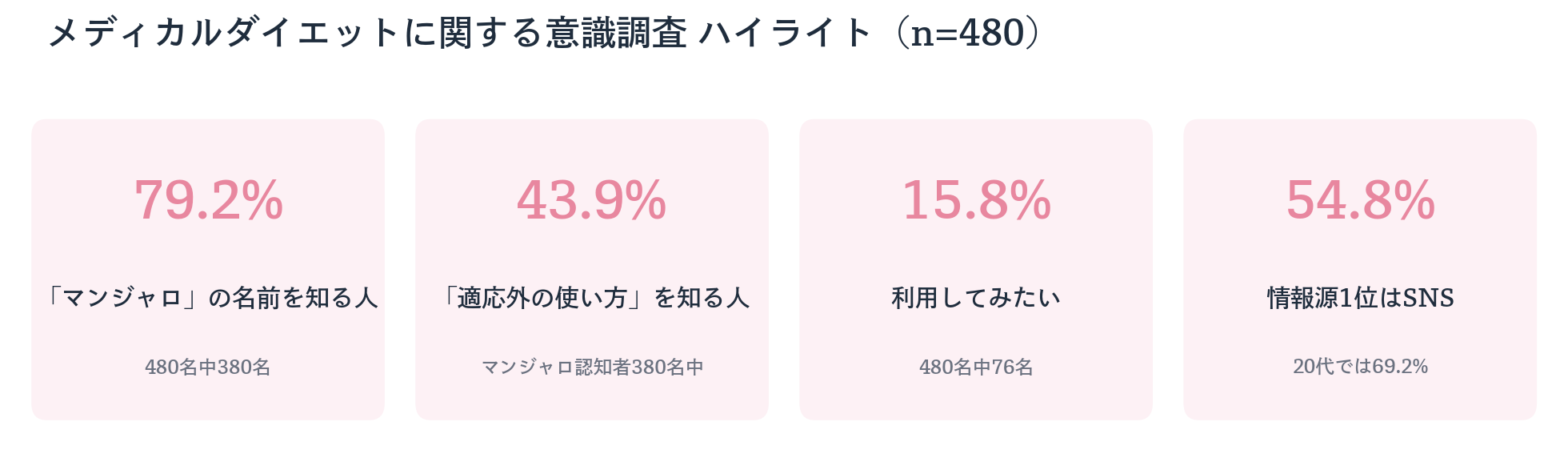1568x462 pixels.
Task: Select the 43.9% statistic figure
Action: pos(592,200)
